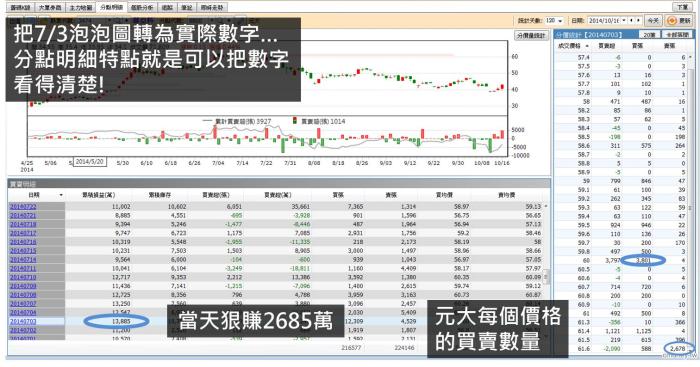Click the 累積庫存 column header

pyautogui.click(x=160, y=195)
